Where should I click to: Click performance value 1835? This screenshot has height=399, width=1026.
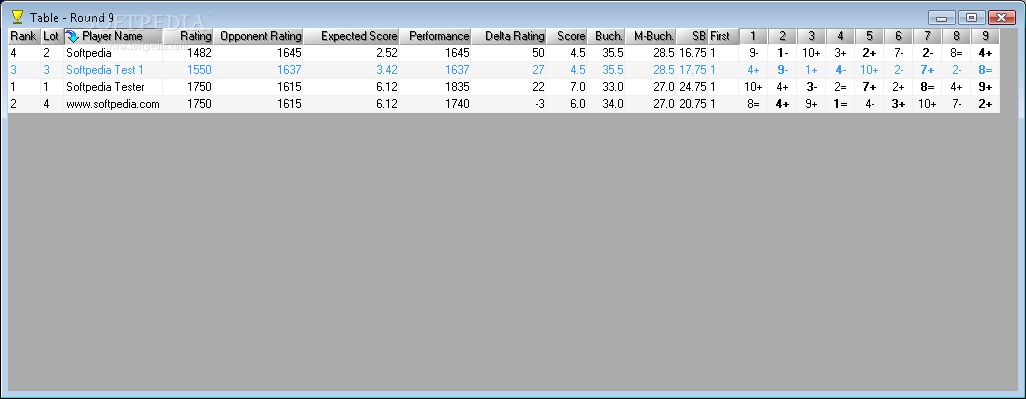pos(457,87)
